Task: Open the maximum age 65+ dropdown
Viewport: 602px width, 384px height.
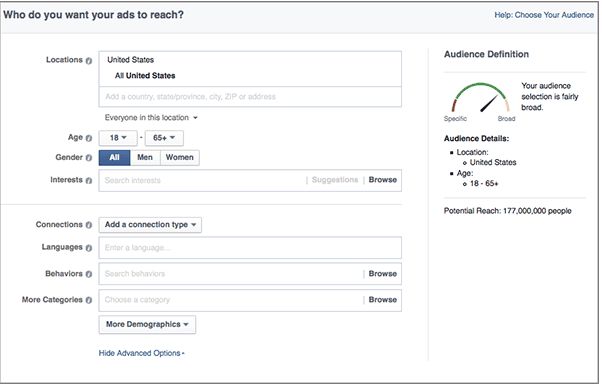Action: coord(164,138)
